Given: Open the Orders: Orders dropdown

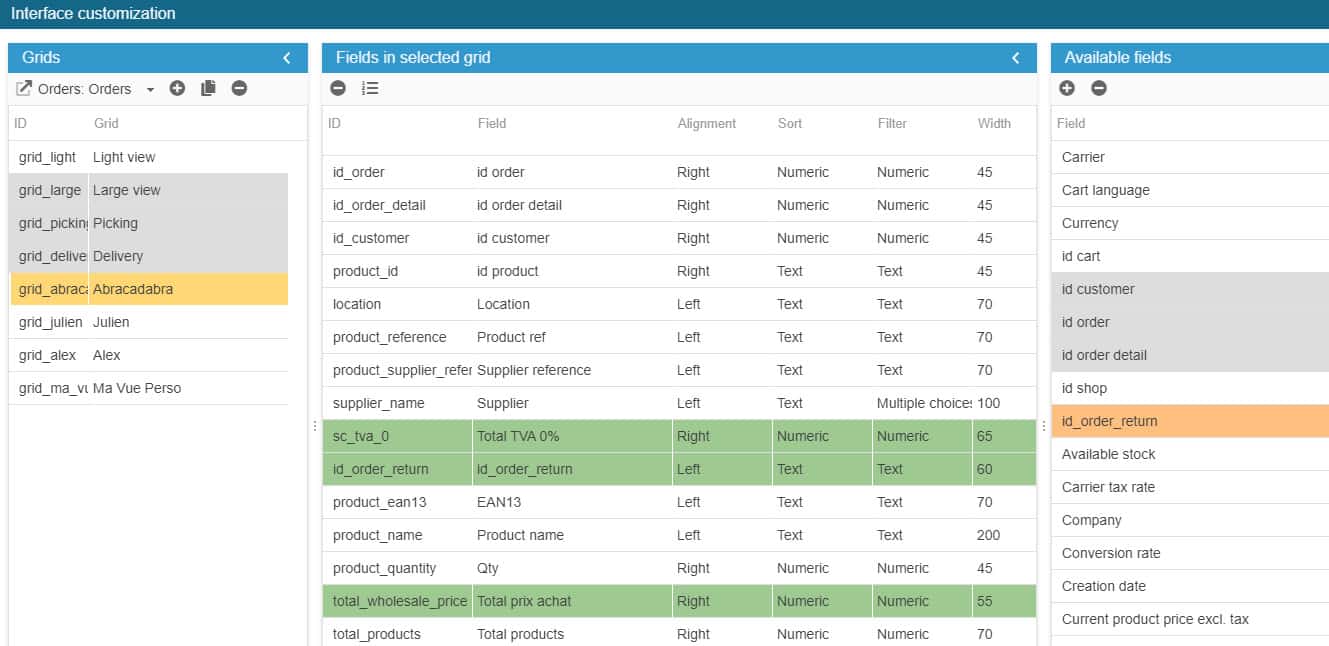Looking at the screenshot, I should [x=150, y=89].
